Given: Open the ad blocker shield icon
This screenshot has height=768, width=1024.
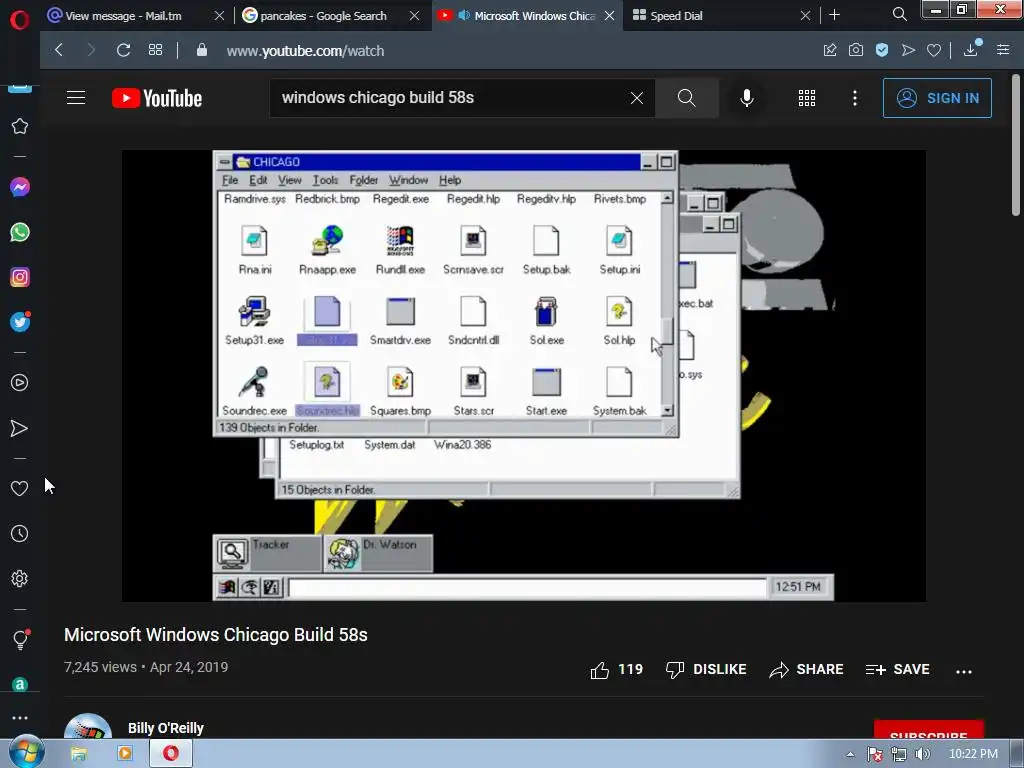Looking at the screenshot, I should tap(882, 50).
